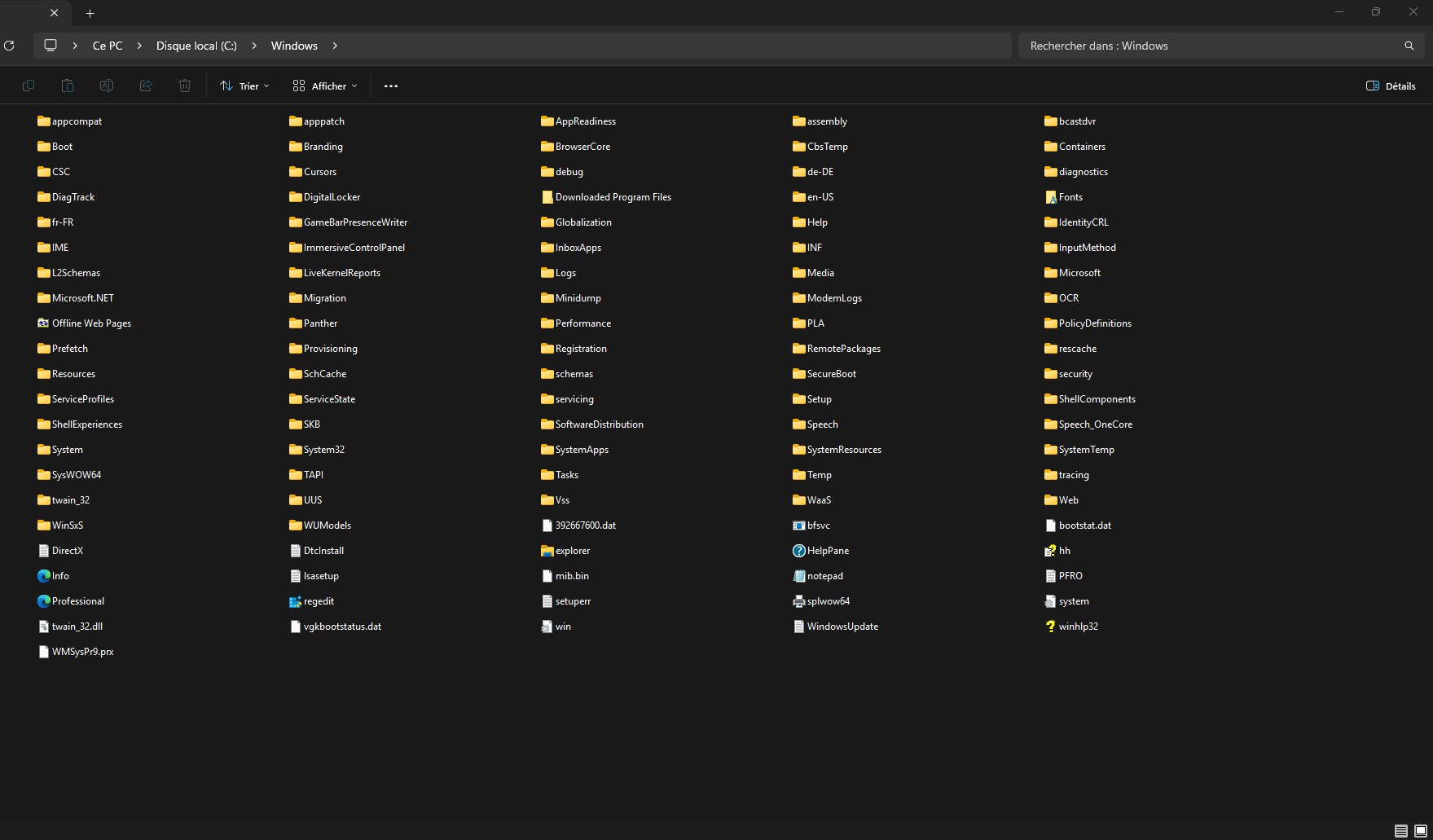This screenshot has width=1433, height=840.
Task: Expand chevron after Windows in breadcrumb
Action: [x=335, y=46]
